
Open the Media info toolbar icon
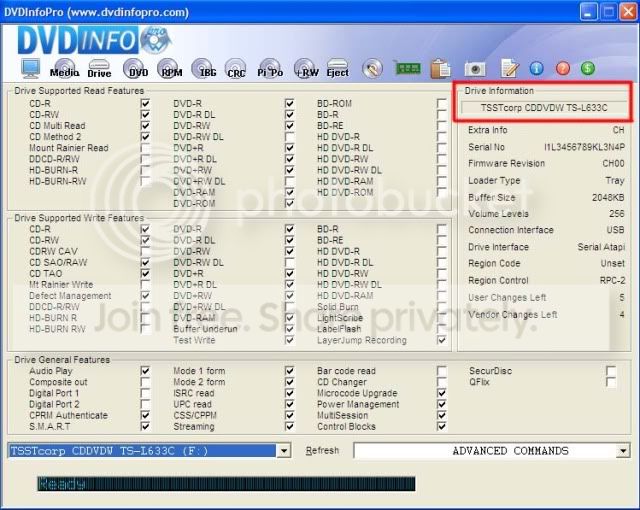(x=64, y=69)
